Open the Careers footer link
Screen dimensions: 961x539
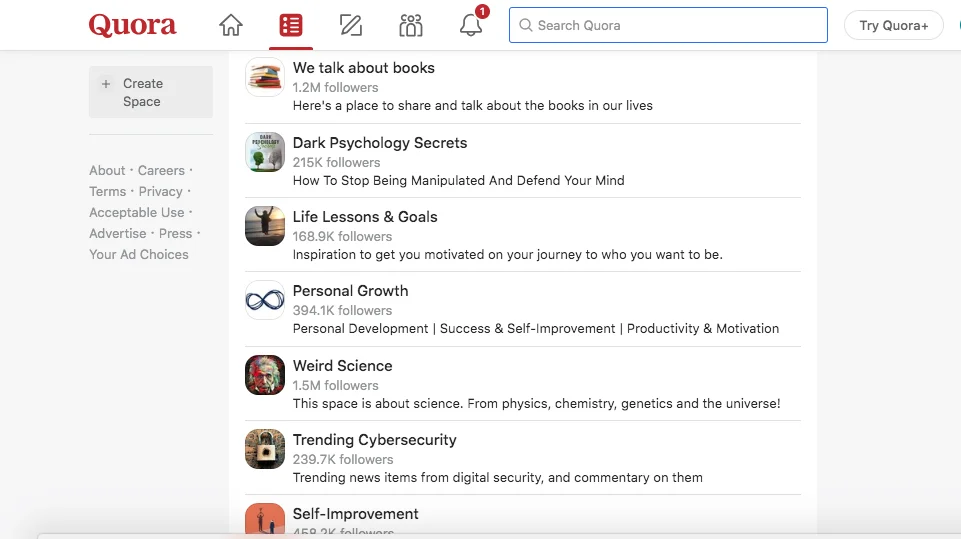tap(161, 171)
